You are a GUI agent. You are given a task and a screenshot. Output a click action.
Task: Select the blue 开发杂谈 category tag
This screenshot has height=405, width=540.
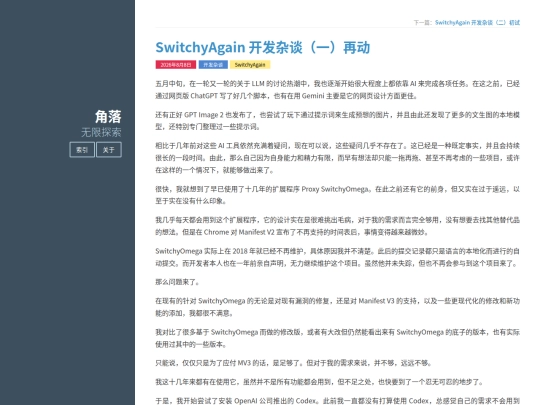pos(213,65)
